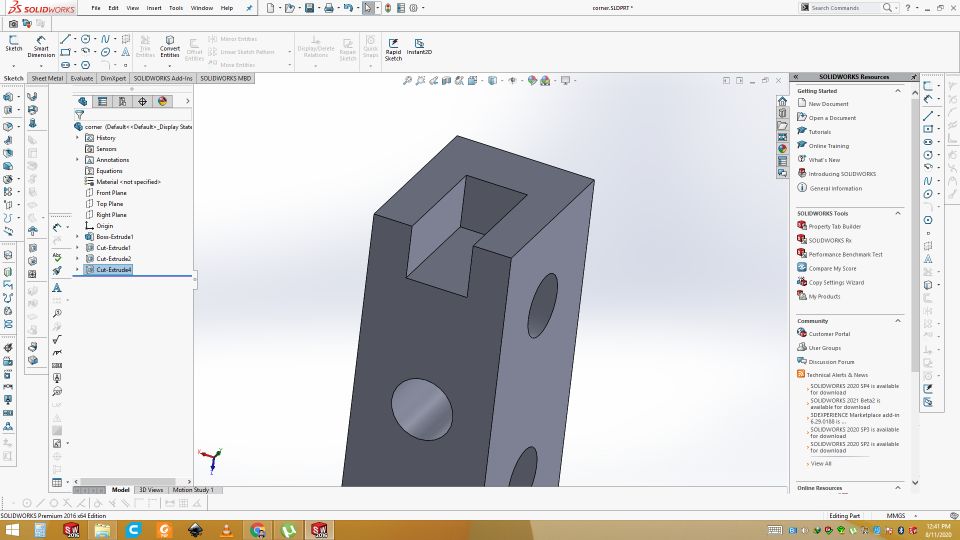The height and width of the screenshot is (540, 960).
Task: Click the Rebuild traffic light icon
Action: (x=388, y=8)
